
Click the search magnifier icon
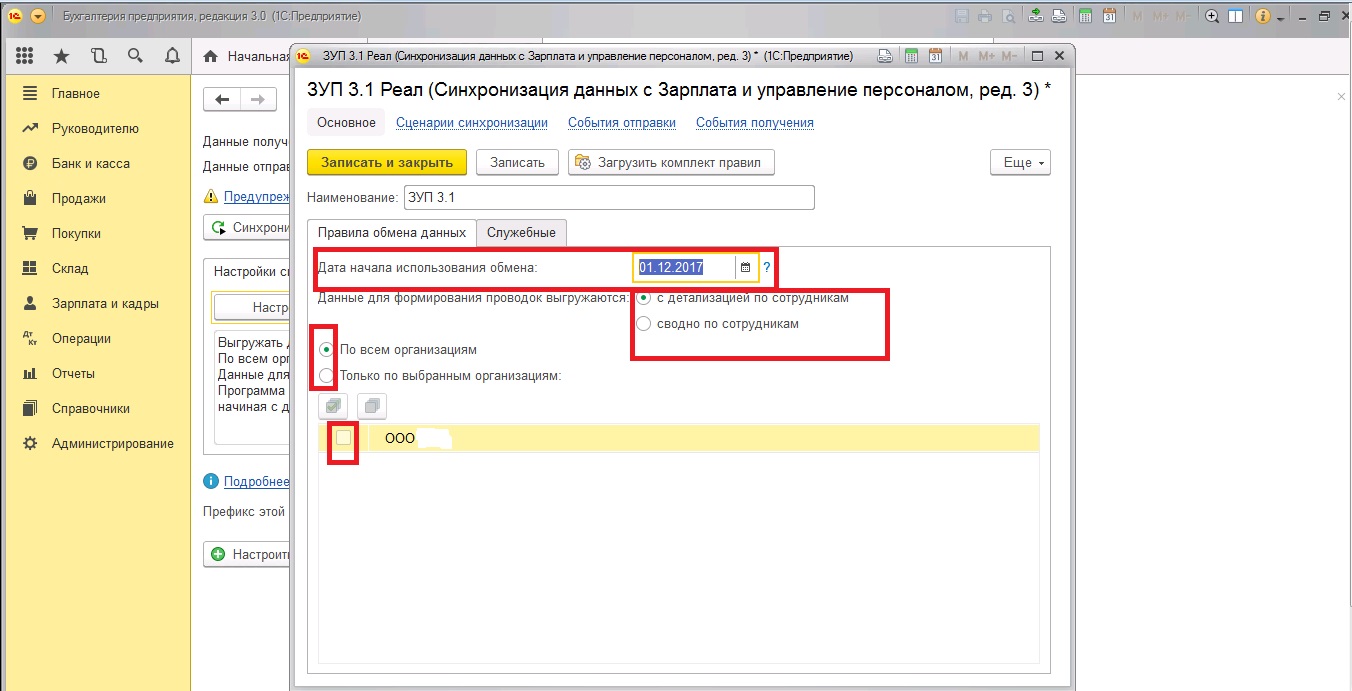(x=135, y=56)
